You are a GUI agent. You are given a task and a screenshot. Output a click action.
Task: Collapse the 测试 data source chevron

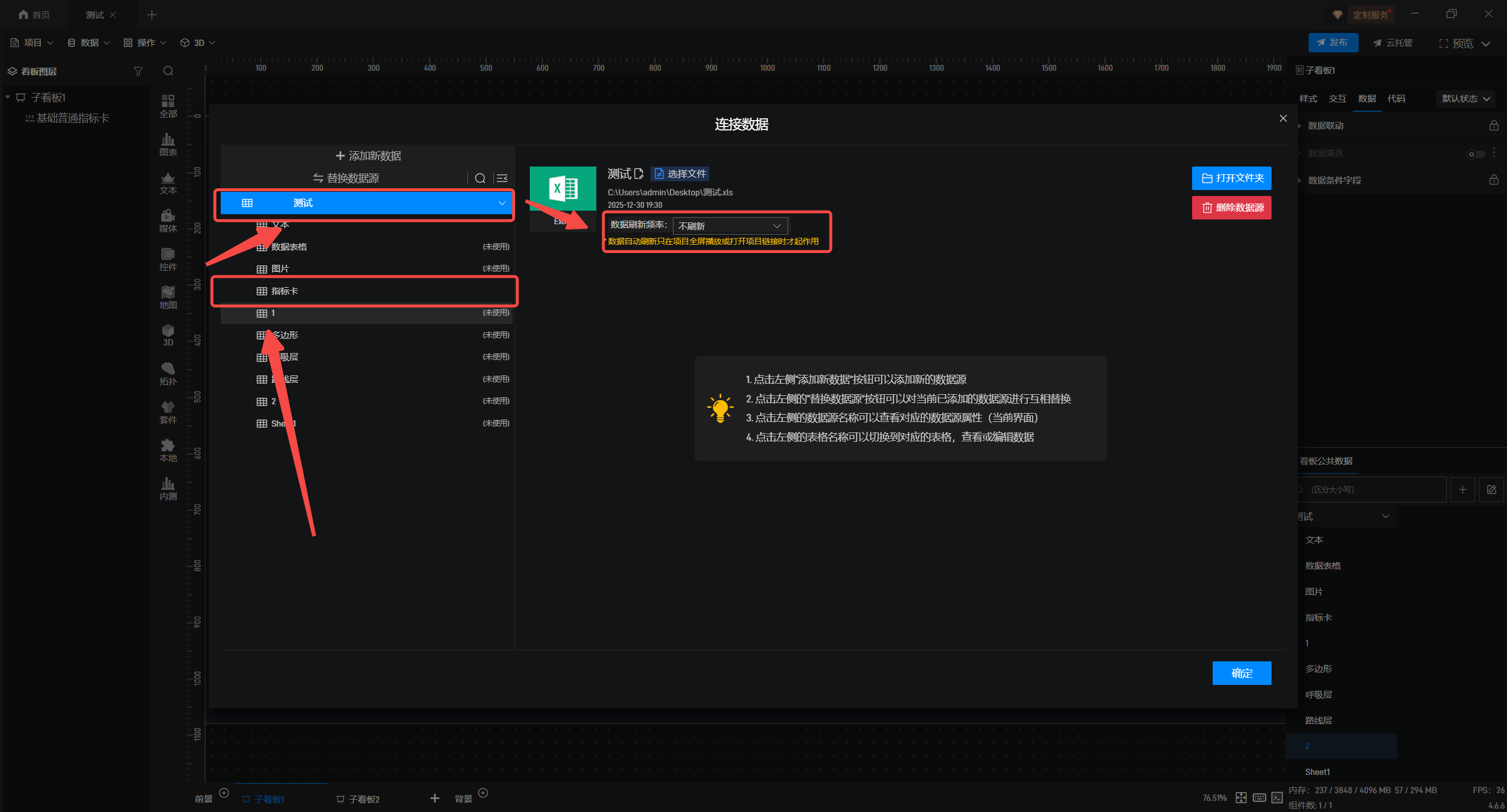coord(502,203)
